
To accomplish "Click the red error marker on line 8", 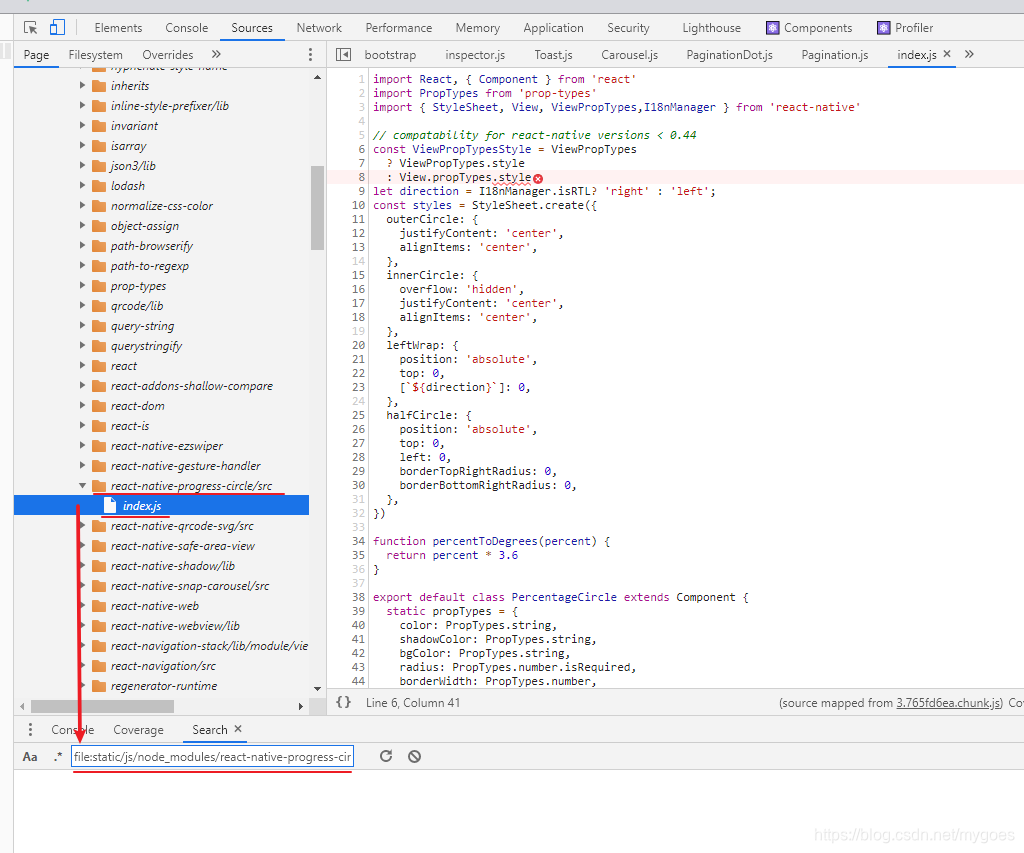I will click(x=538, y=178).
